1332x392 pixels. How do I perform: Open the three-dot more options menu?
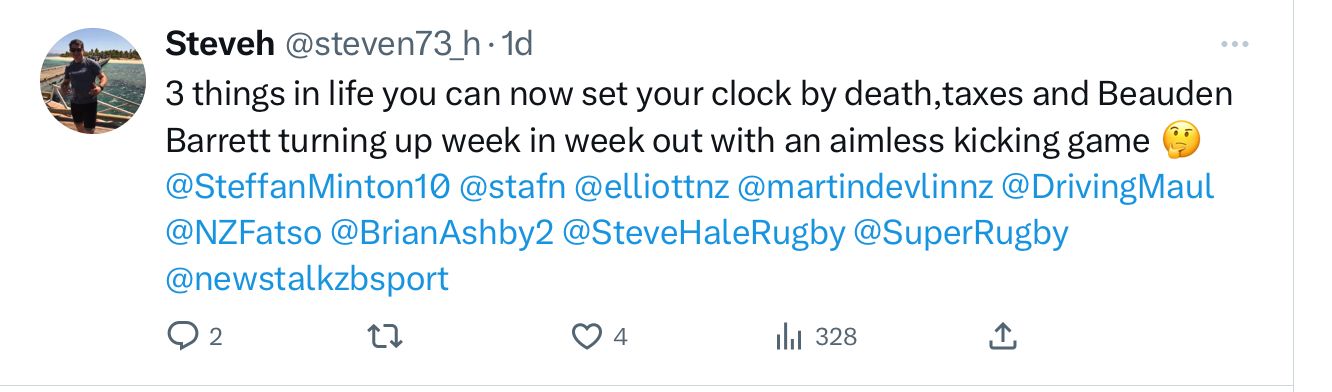[x=1236, y=44]
